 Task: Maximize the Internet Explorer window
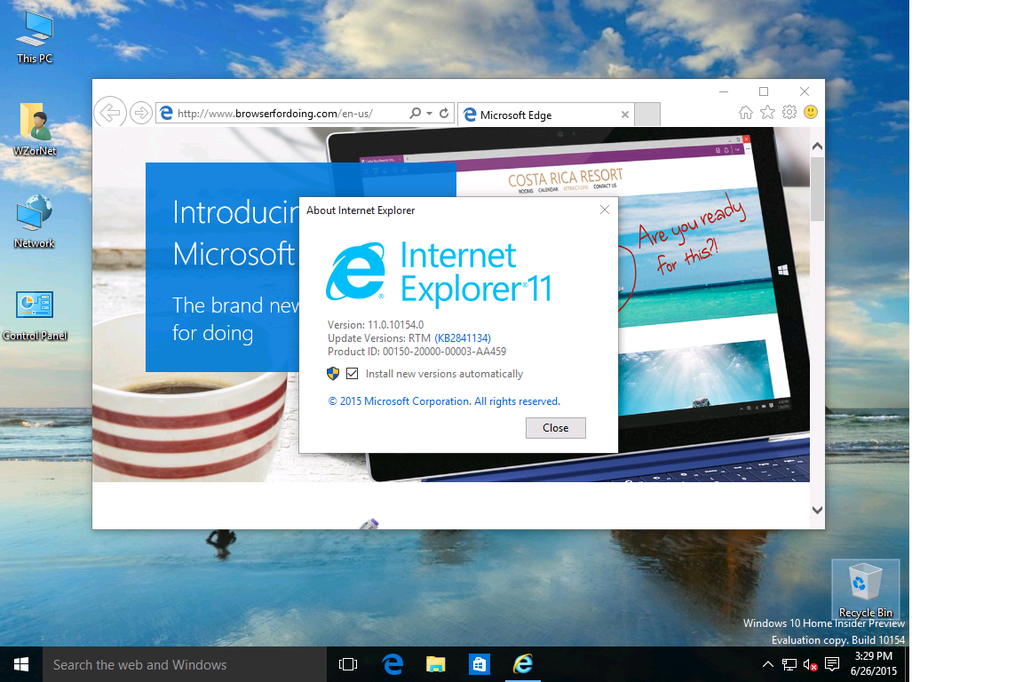[x=763, y=91]
